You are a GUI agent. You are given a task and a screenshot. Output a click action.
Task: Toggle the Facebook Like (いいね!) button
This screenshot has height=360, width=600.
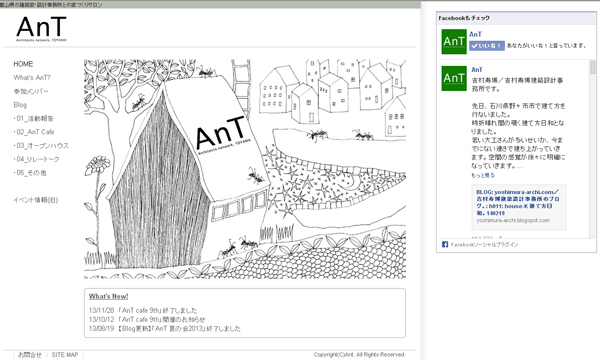point(487,46)
